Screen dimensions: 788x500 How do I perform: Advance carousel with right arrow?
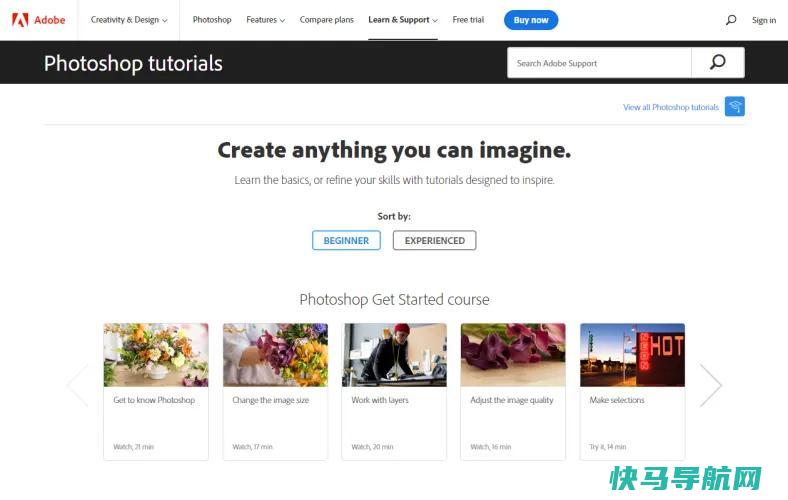coord(711,385)
